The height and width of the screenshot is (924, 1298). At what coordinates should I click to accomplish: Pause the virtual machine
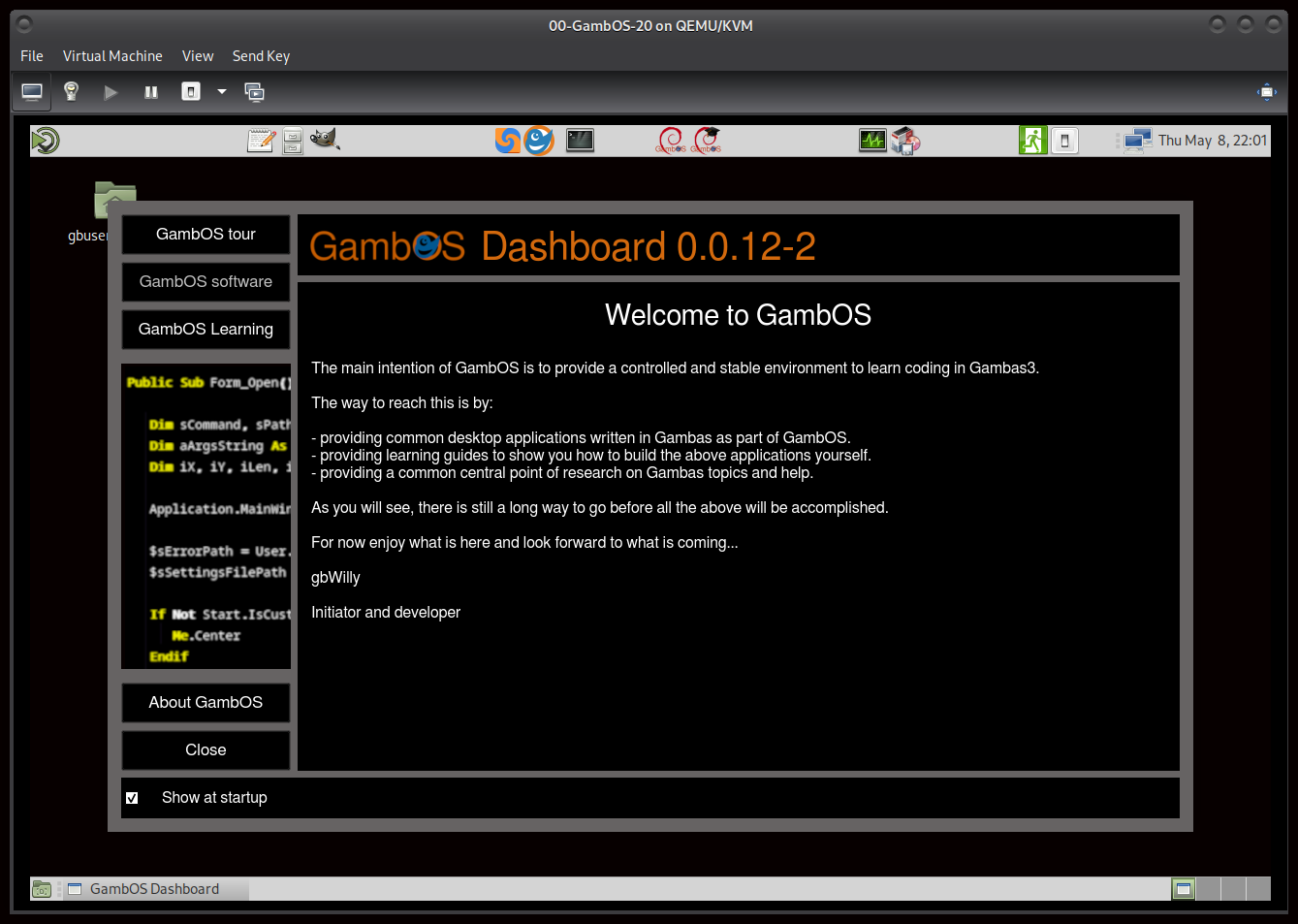click(151, 92)
